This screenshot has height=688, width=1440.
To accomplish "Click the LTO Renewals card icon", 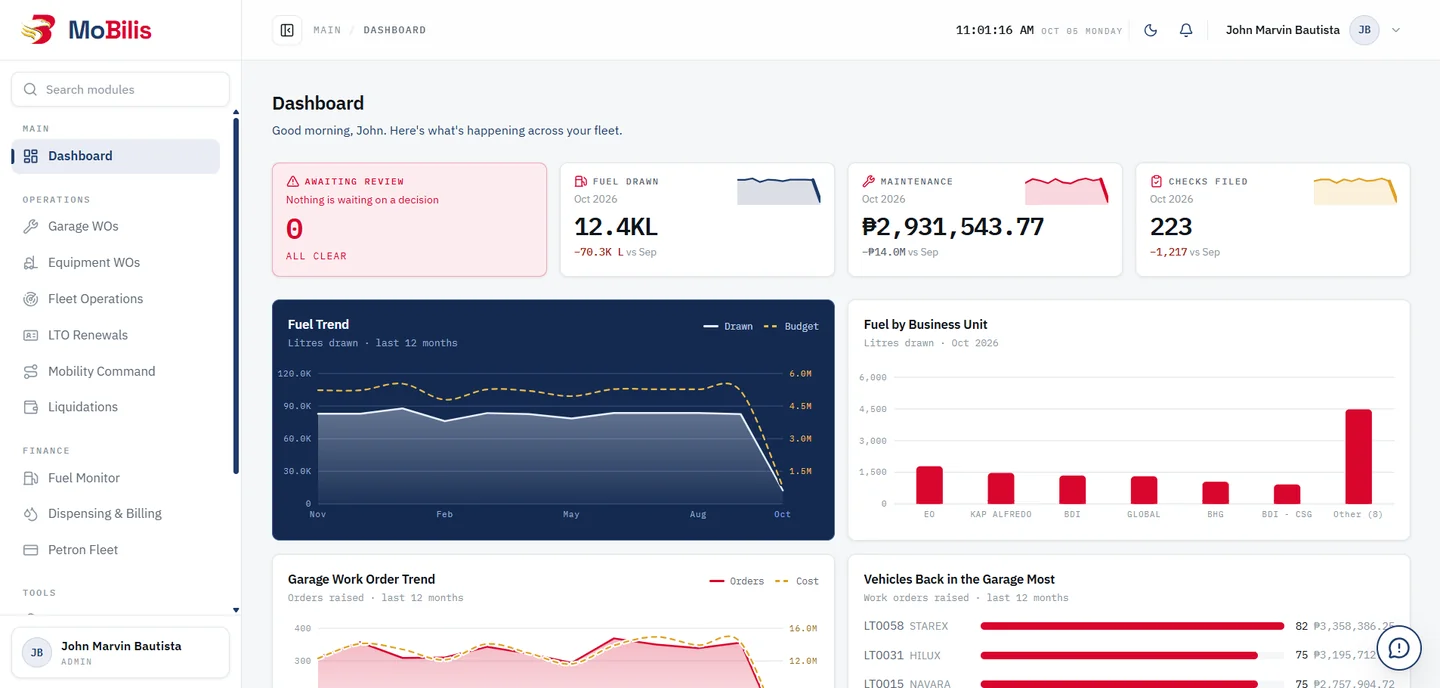I will click(x=31, y=335).
